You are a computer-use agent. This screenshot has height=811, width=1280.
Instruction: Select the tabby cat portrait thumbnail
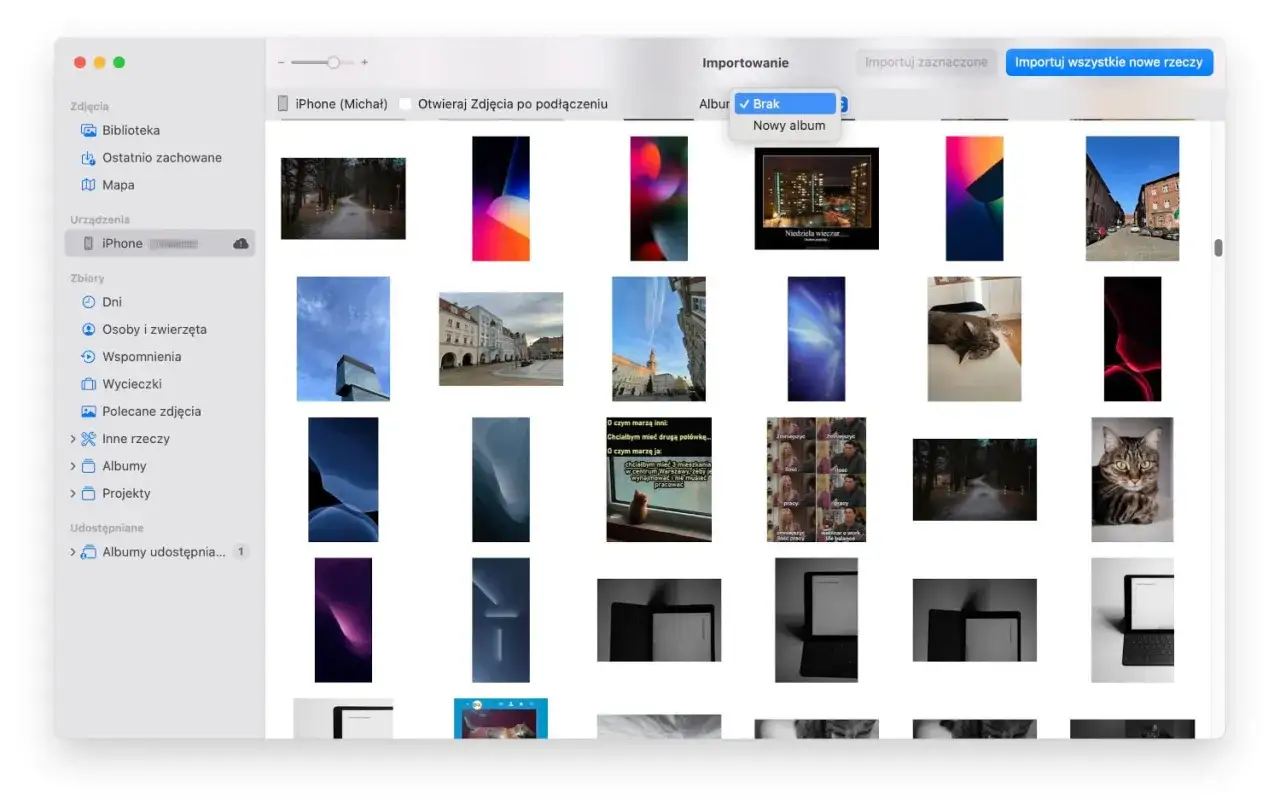click(1132, 479)
